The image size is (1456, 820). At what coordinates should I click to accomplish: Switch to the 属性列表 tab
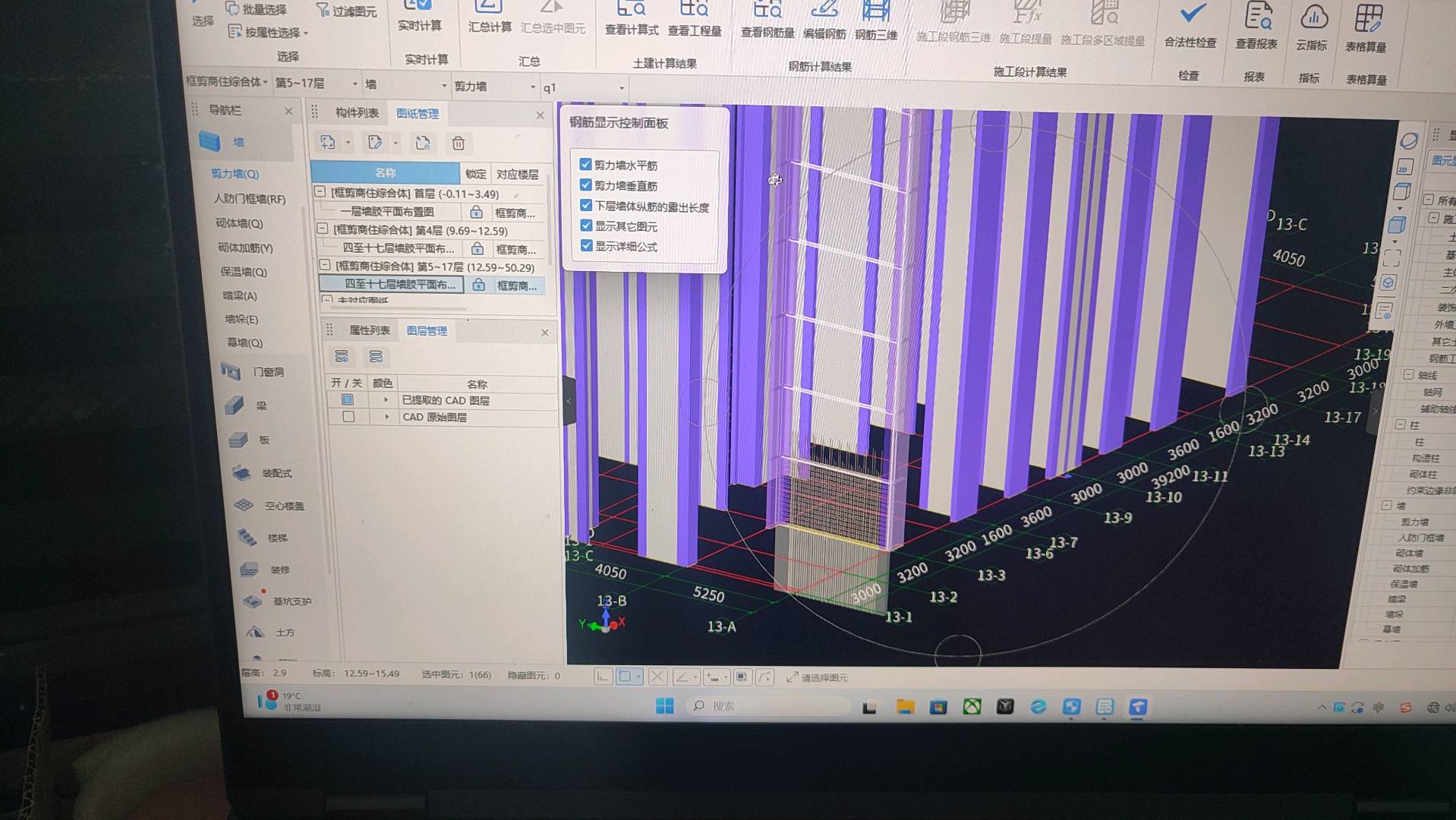[370, 330]
